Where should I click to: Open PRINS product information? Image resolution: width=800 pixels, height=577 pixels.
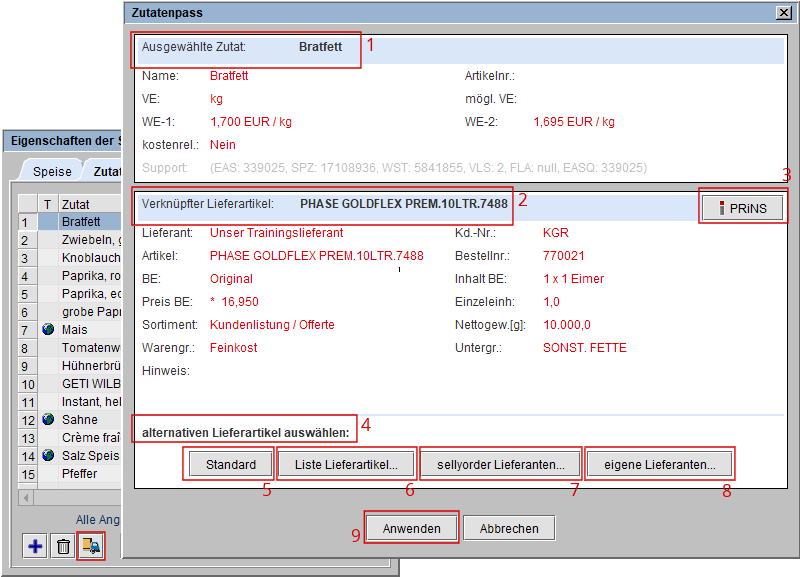tap(741, 207)
